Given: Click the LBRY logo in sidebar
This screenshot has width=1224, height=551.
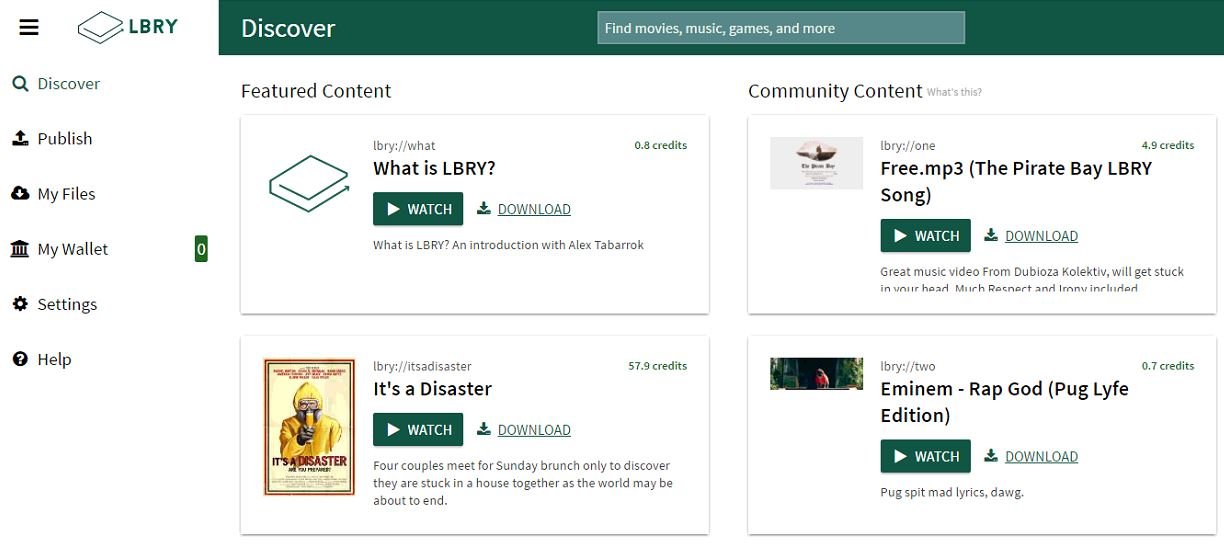Looking at the screenshot, I should click(128, 27).
